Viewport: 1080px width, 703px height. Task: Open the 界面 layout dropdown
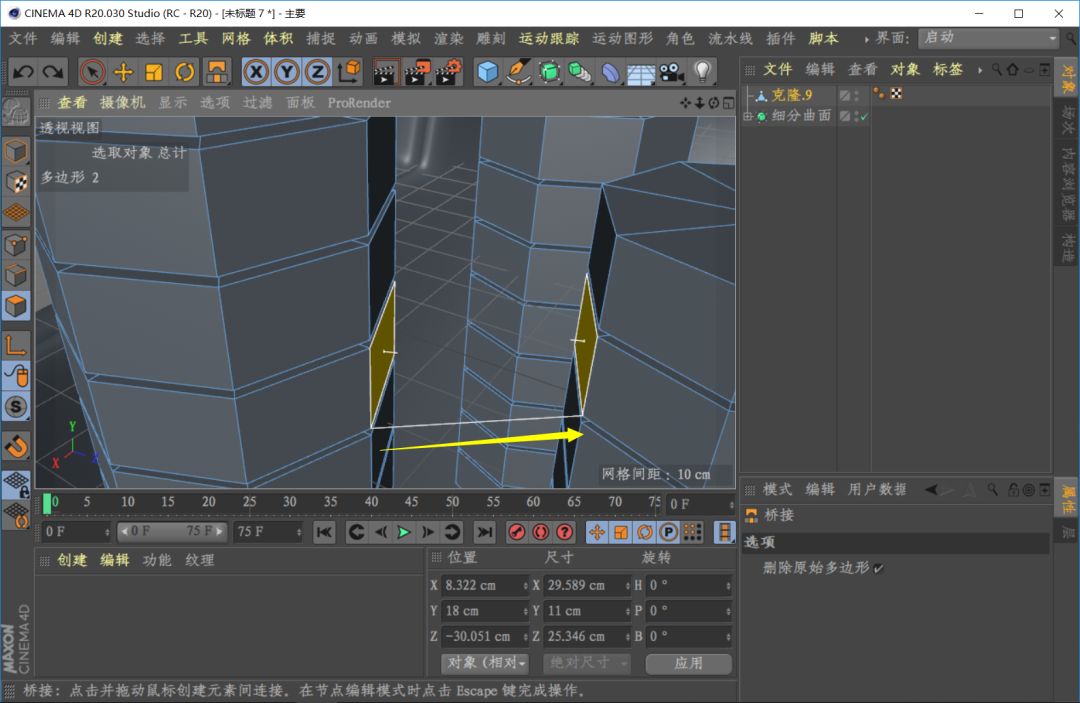pos(988,38)
